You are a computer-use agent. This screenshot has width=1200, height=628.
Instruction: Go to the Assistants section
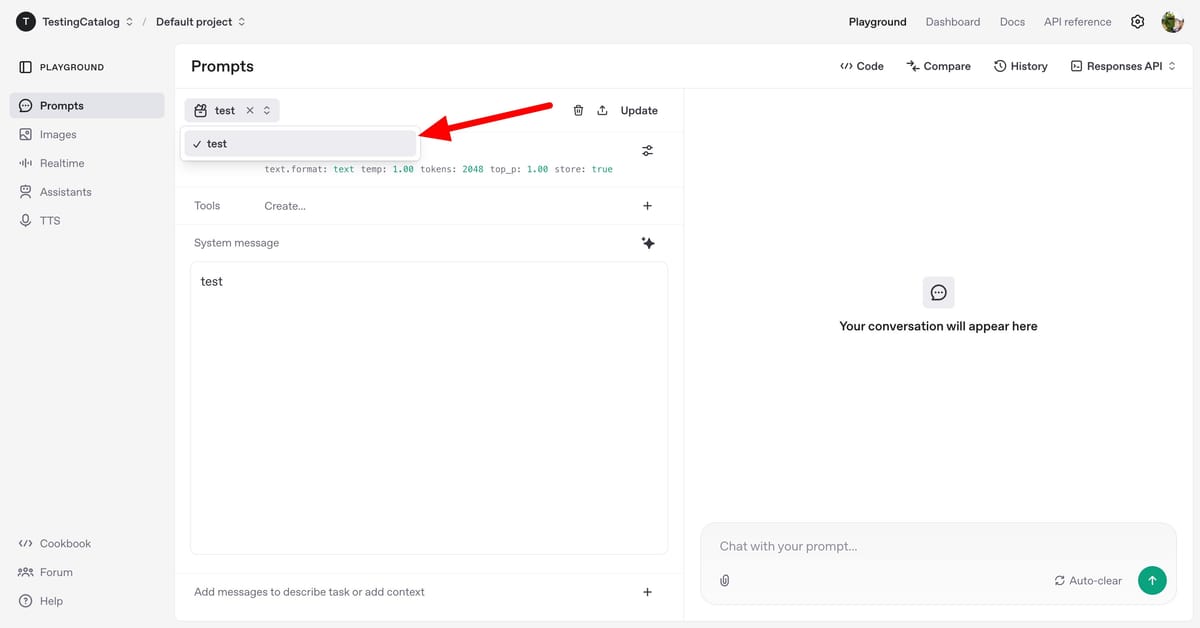click(63, 191)
